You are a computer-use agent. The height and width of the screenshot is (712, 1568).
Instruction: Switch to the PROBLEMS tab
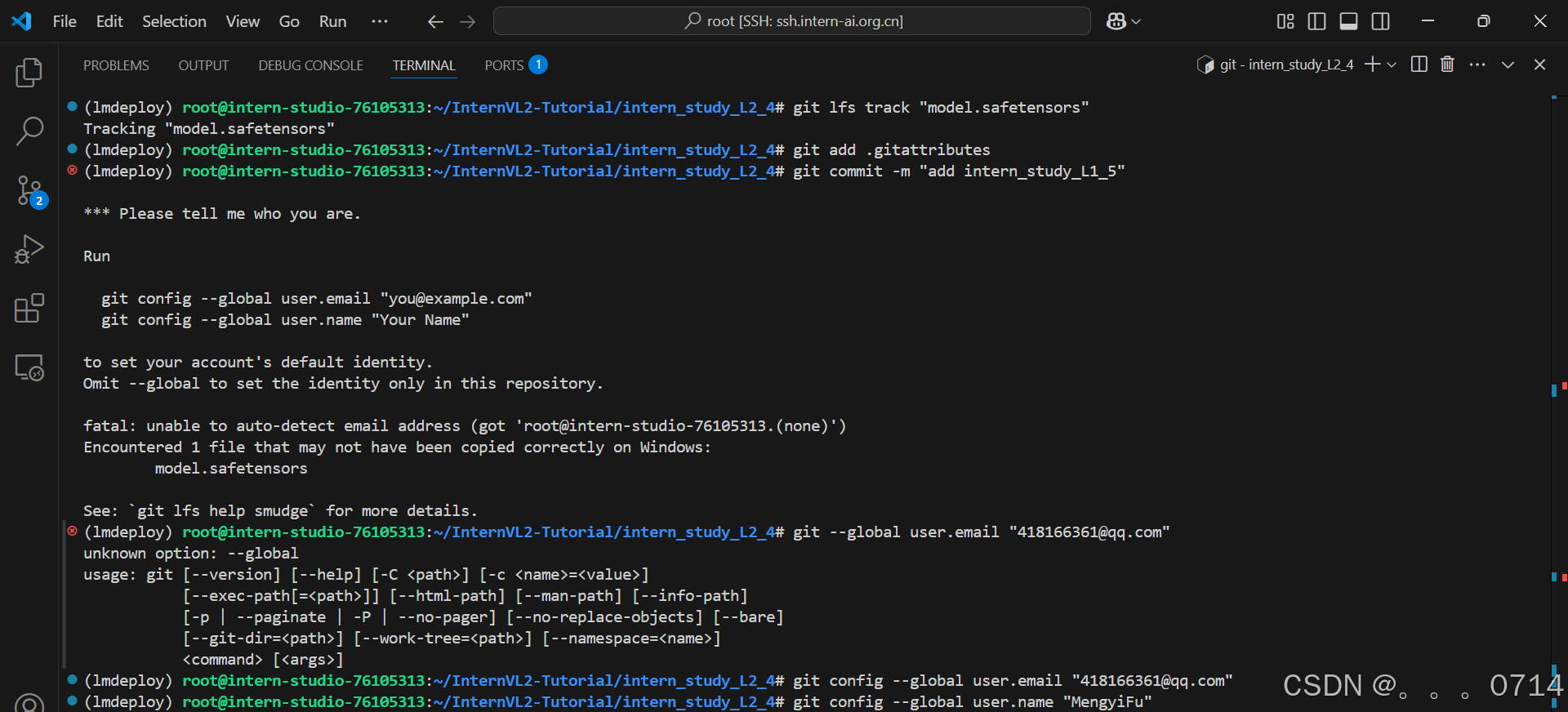click(x=116, y=65)
